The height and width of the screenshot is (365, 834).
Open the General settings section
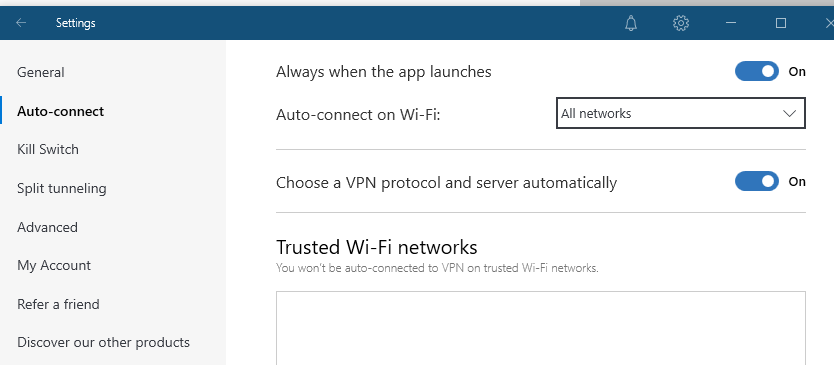[40, 72]
